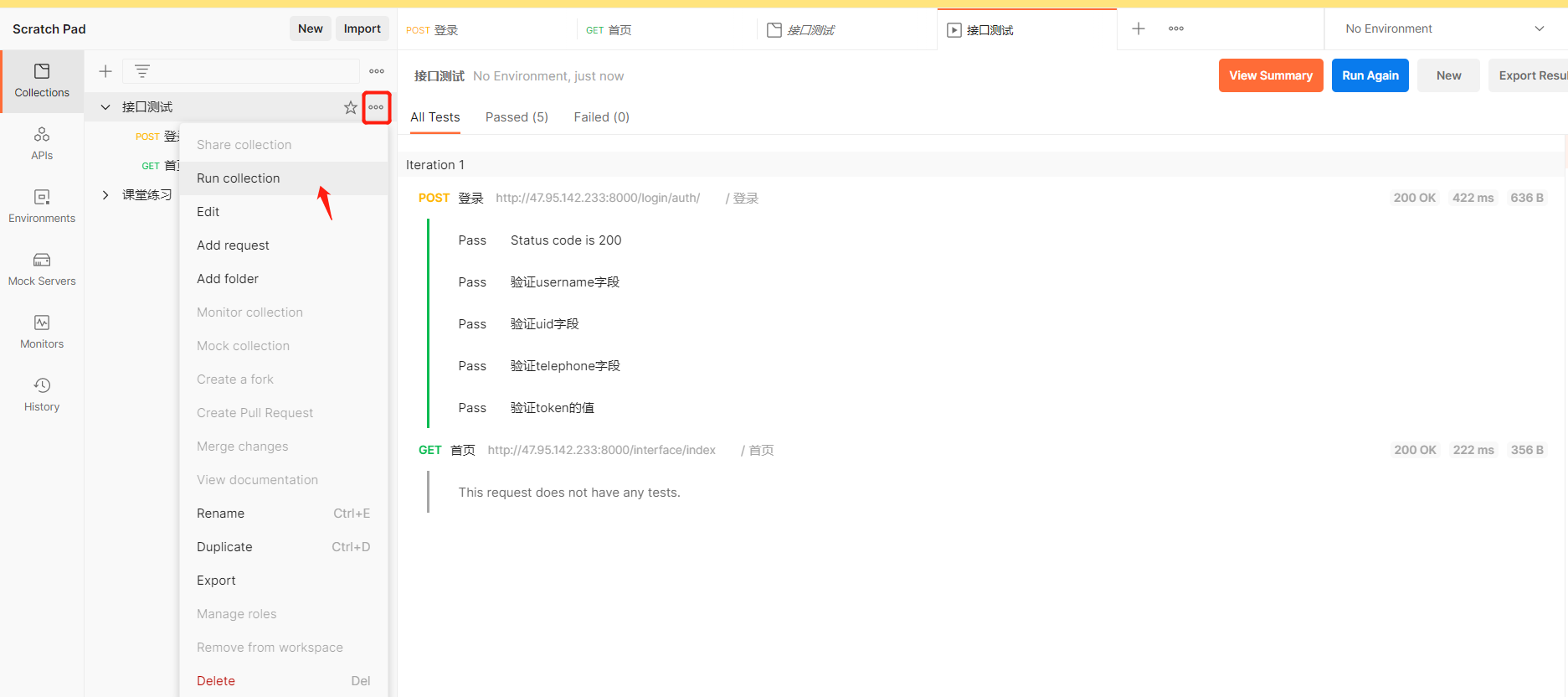Show the All Tests results tab
Screen dimensions: 1568x697
(x=435, y=117)
